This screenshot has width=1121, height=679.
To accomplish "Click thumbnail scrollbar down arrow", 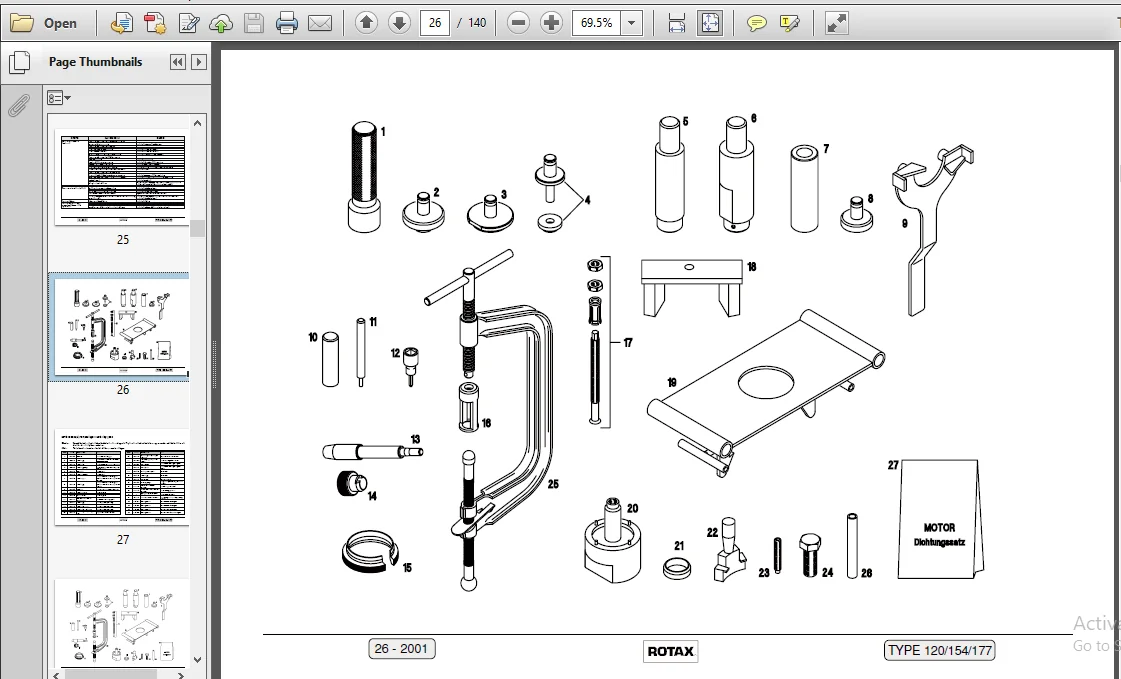I will tap(198, 660).
